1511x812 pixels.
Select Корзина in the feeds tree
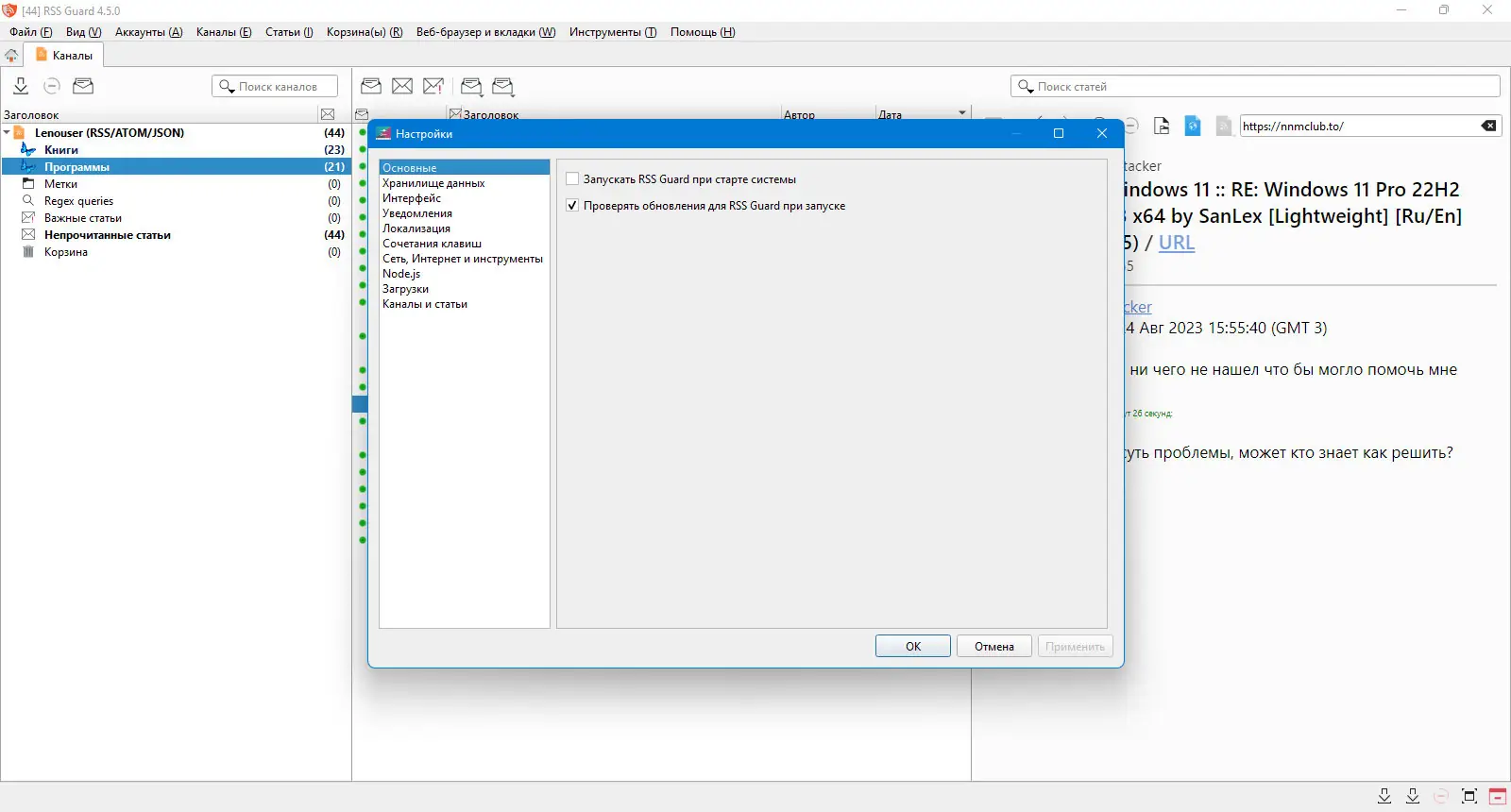click(176, 252)
